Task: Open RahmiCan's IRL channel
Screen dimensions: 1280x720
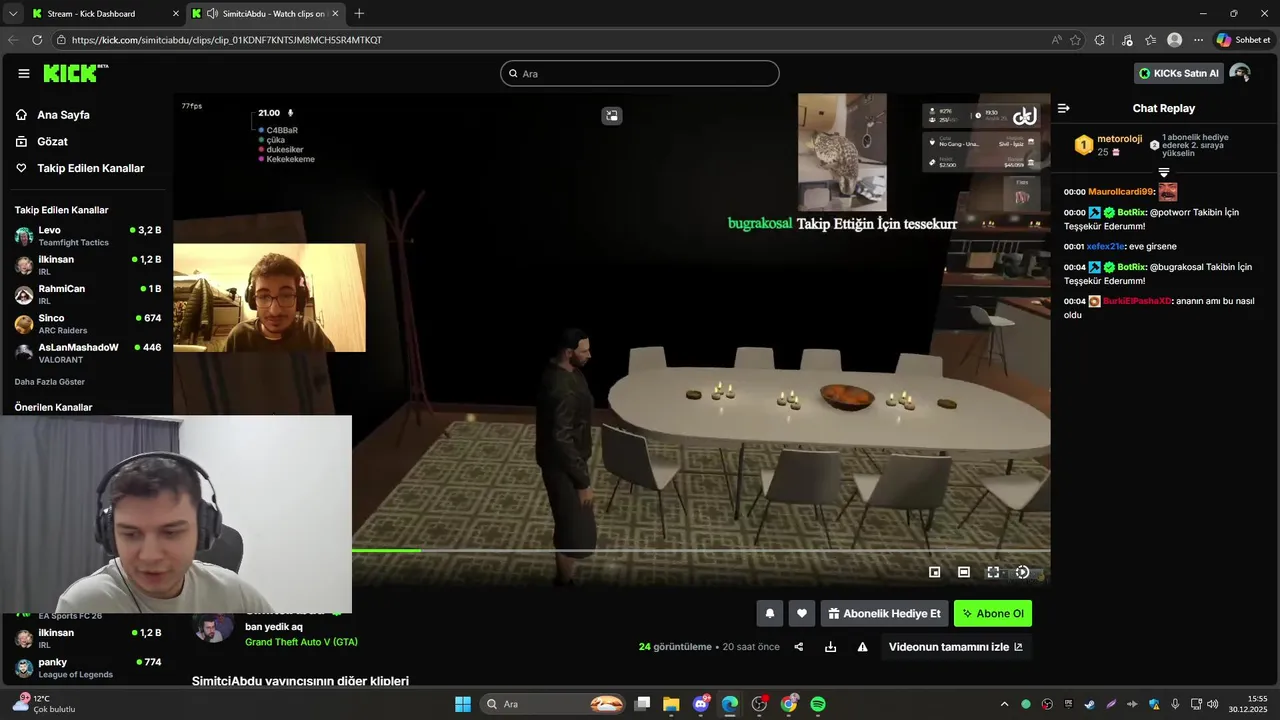Action: pos(88,294)
